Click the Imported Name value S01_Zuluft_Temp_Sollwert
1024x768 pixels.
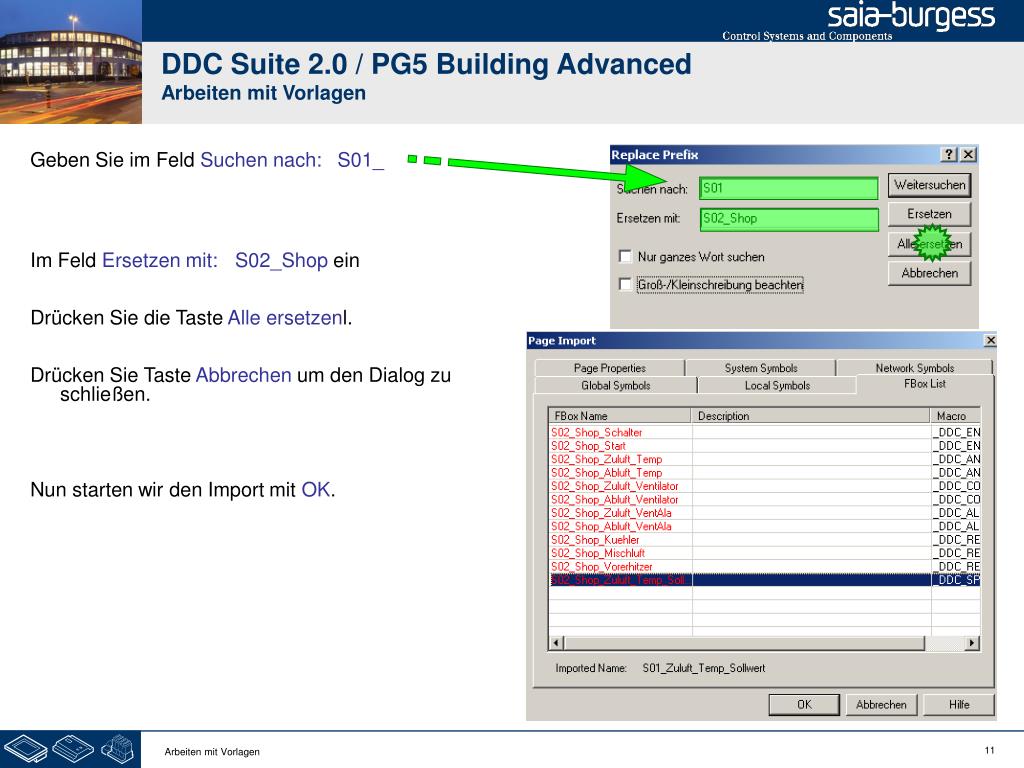703,668
